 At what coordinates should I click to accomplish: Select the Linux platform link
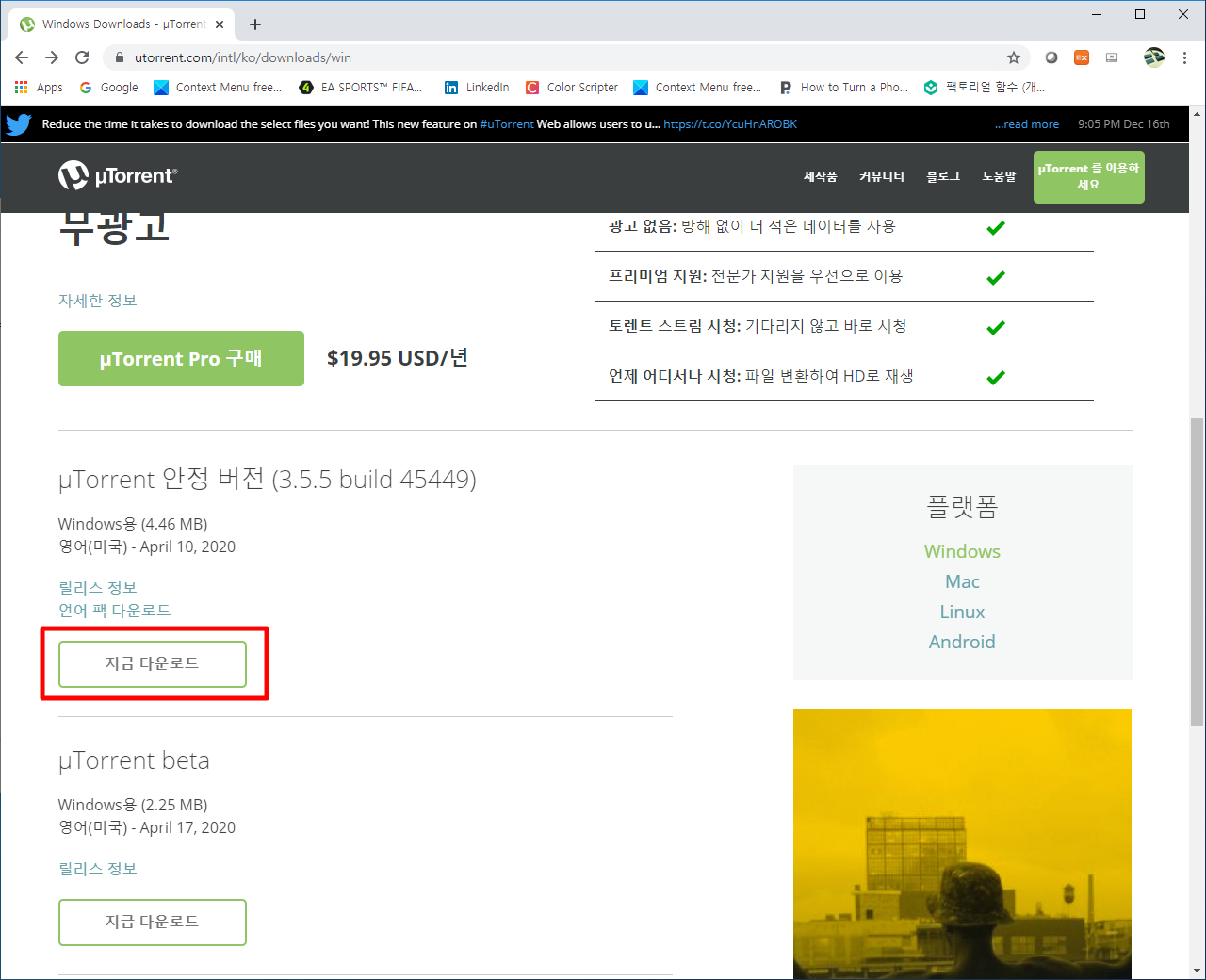962,612
